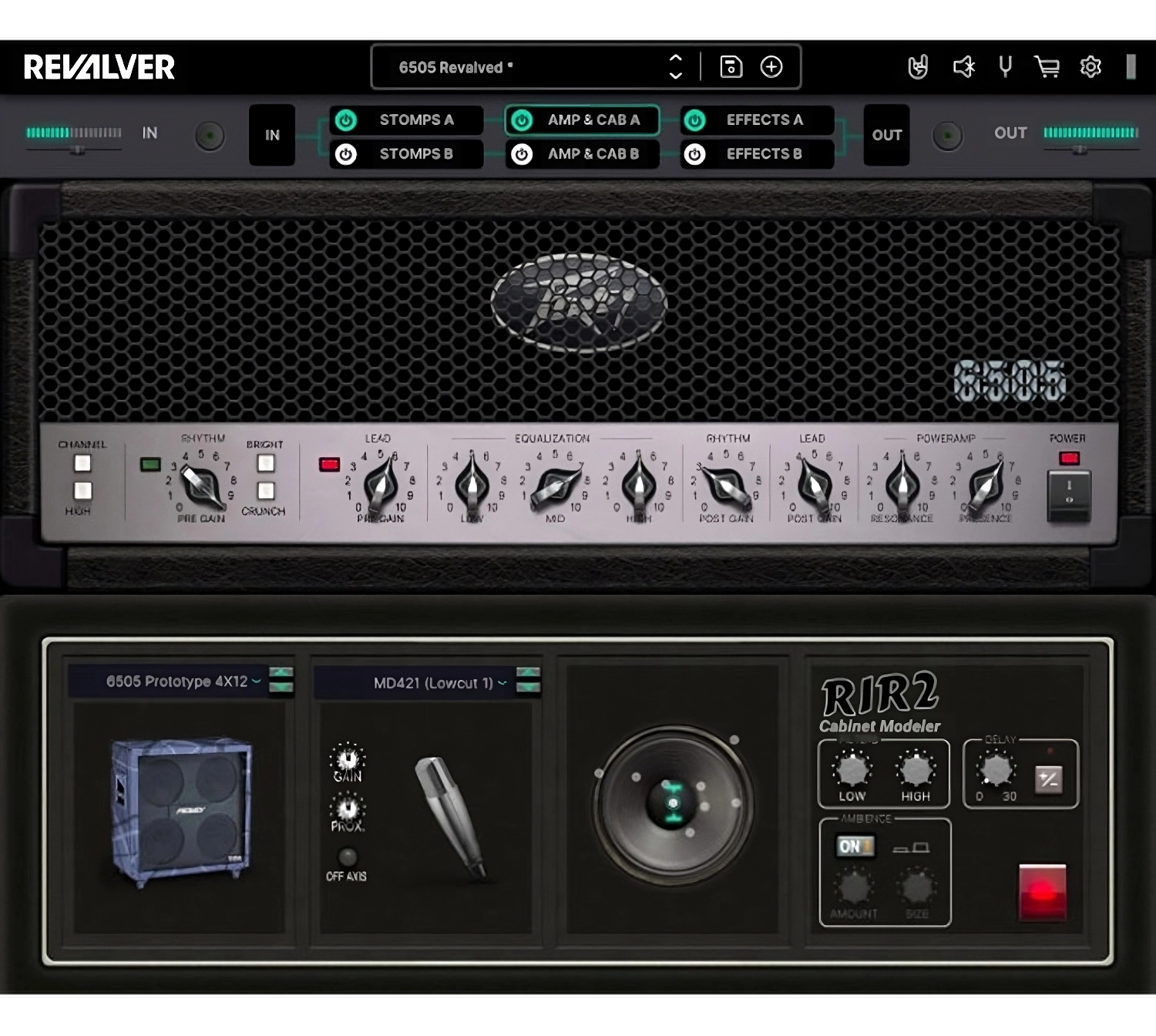Select next microphone with down arrow
This screenshot has width=1156, height=1036.
528,688
